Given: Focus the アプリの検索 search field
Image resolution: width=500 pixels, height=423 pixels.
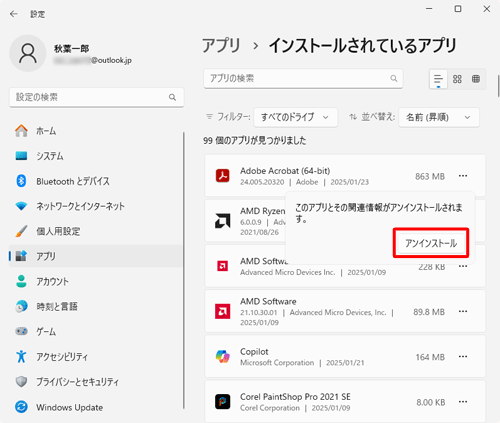Looking at the screenshot, I should 303,79.
